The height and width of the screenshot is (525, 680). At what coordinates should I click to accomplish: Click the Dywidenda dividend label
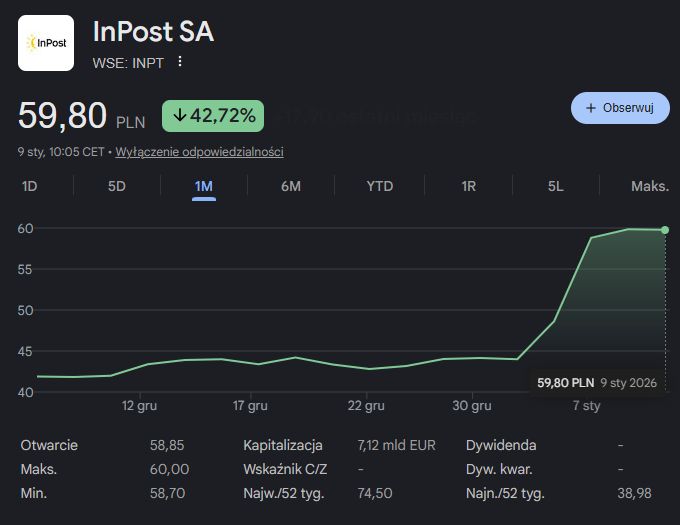tap(501, 445)
